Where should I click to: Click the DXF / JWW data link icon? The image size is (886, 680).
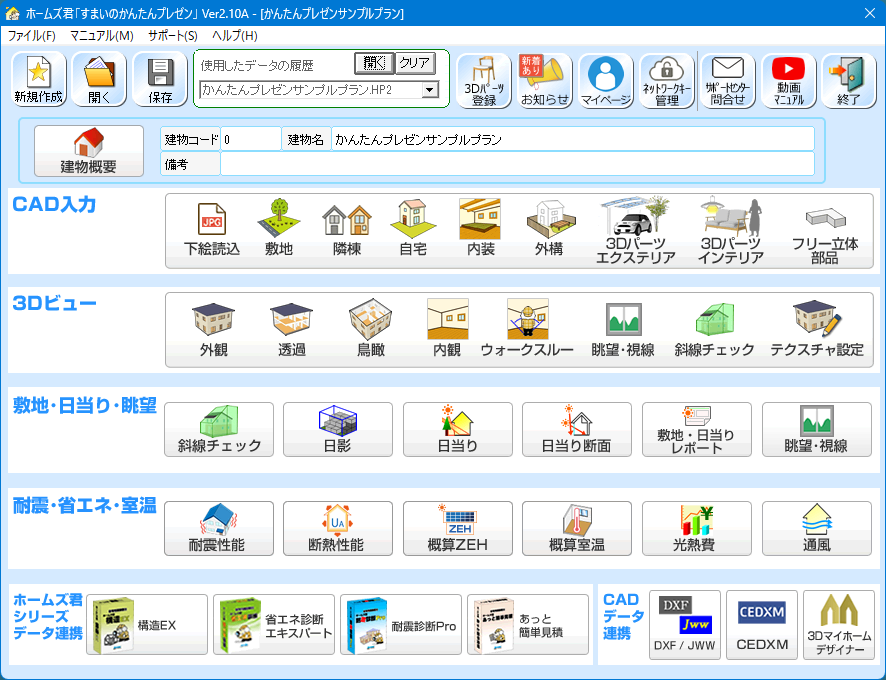(x=684, y=624)
